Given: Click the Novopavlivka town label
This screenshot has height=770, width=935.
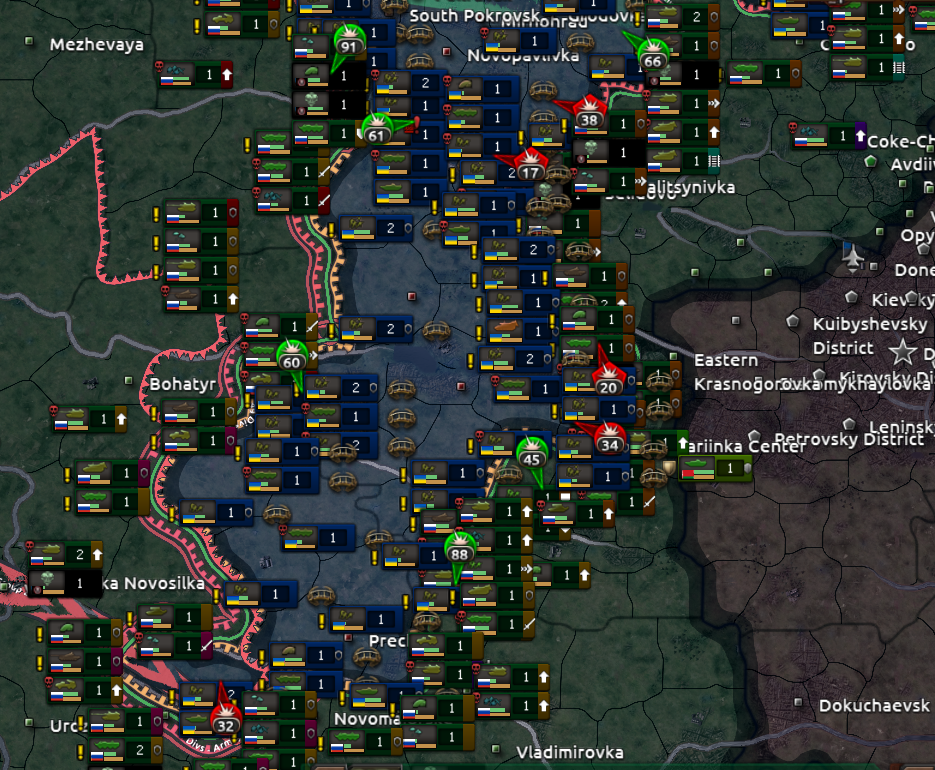Looking at the screenshot, I should pos(523,55).
